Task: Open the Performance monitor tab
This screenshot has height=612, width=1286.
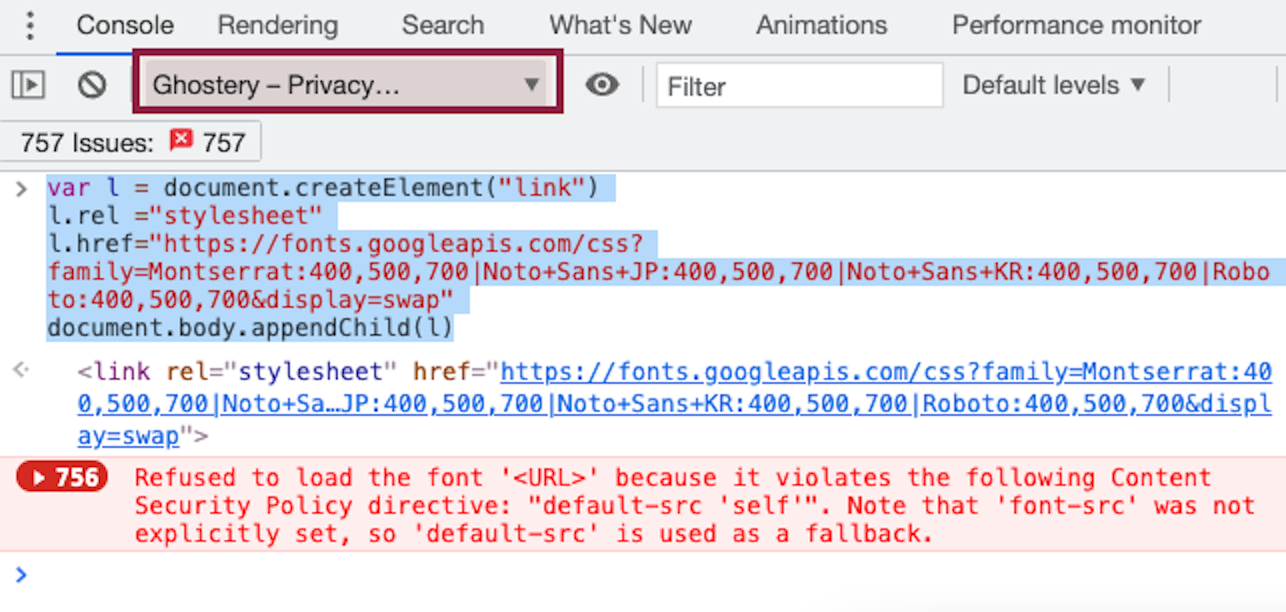Action: (x=1076, y=25)
